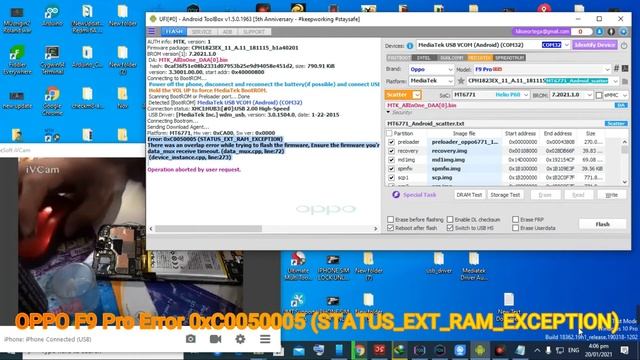640x360 pixels.
Task: Enable Erase Userdata checkbox
Action: pyautogui.click(x=516, y=228)
